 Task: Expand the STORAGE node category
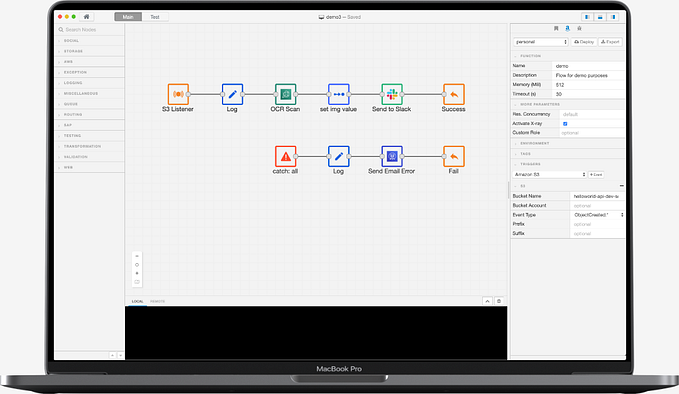point(90,51)
